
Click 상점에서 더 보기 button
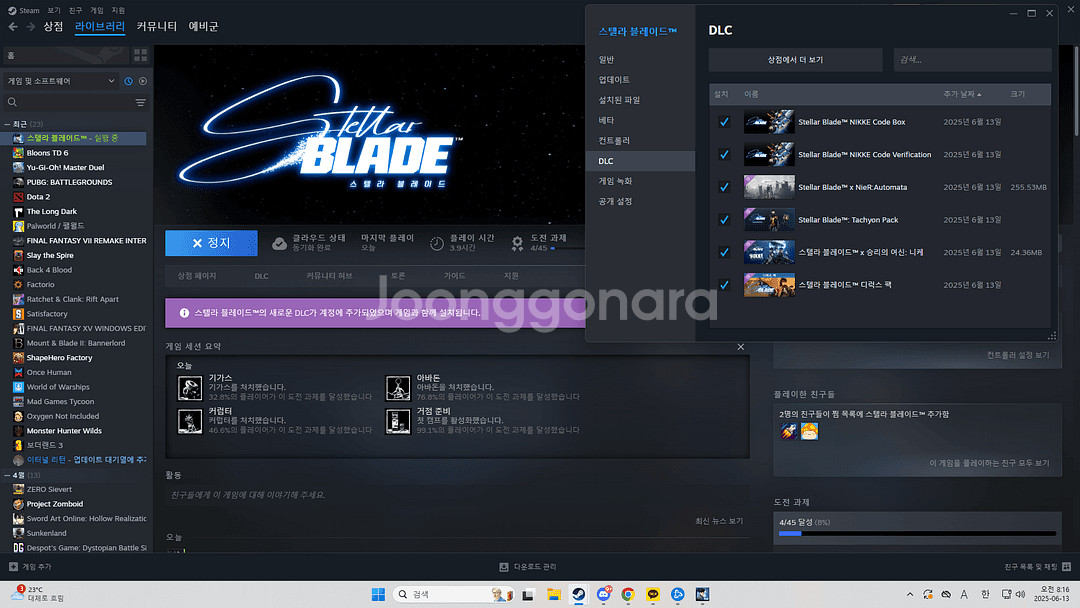click(796, 60)
